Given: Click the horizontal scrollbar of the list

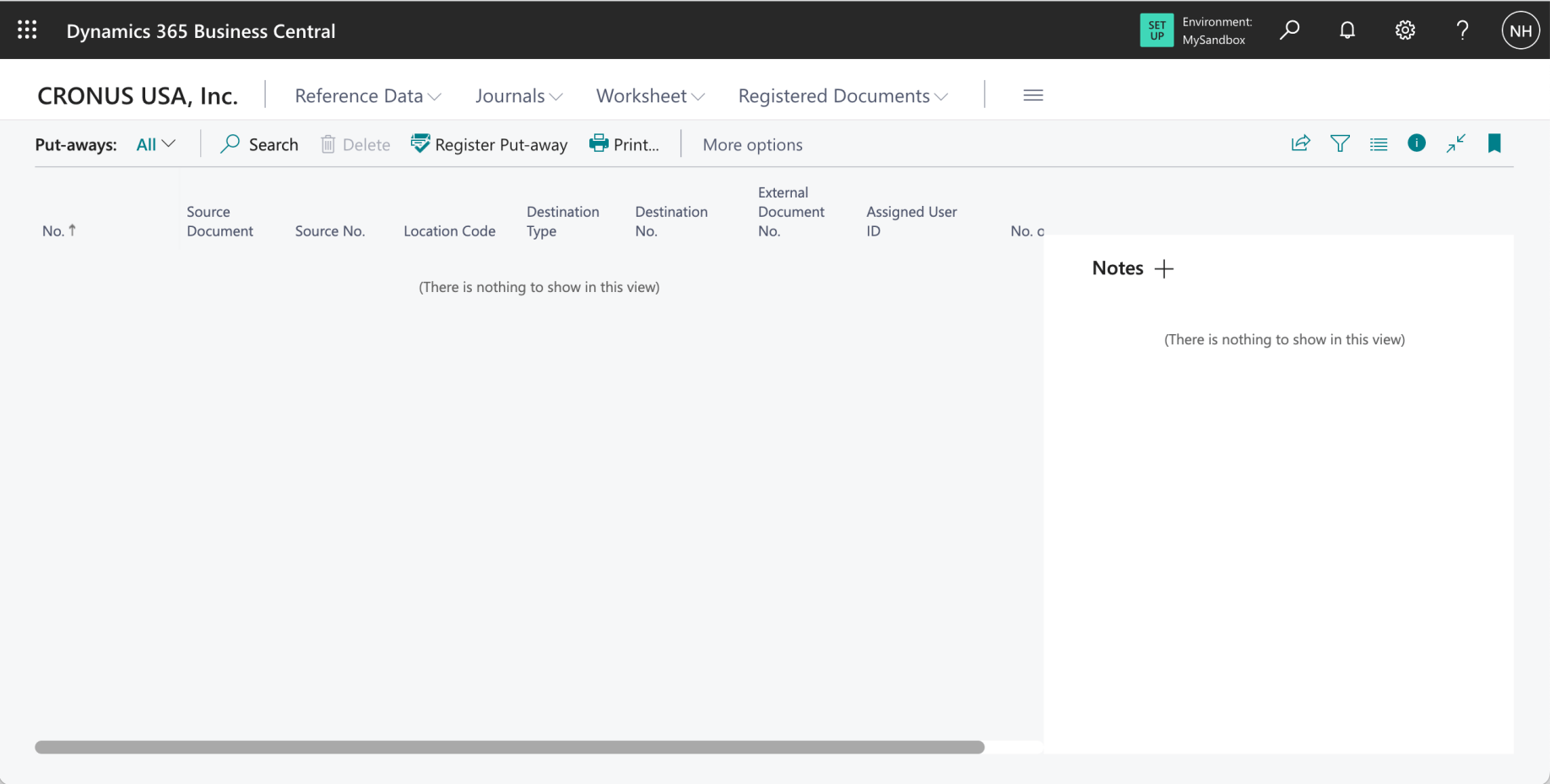Looking at the screenshot, I should coord(510,747).
